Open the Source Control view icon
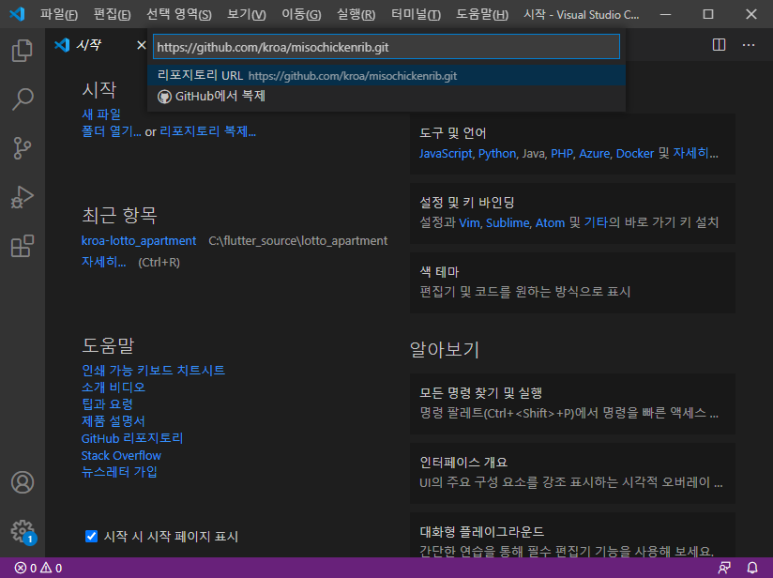This screenshot has height=578, width=773. coord(22,148)
